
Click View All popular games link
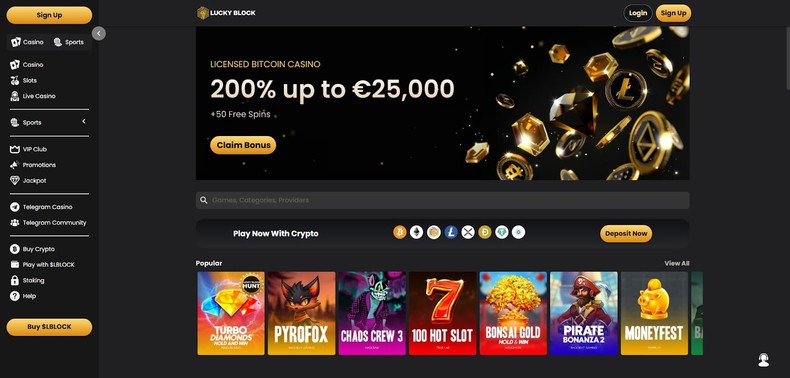pyautogui.click(x=677, y=263)
